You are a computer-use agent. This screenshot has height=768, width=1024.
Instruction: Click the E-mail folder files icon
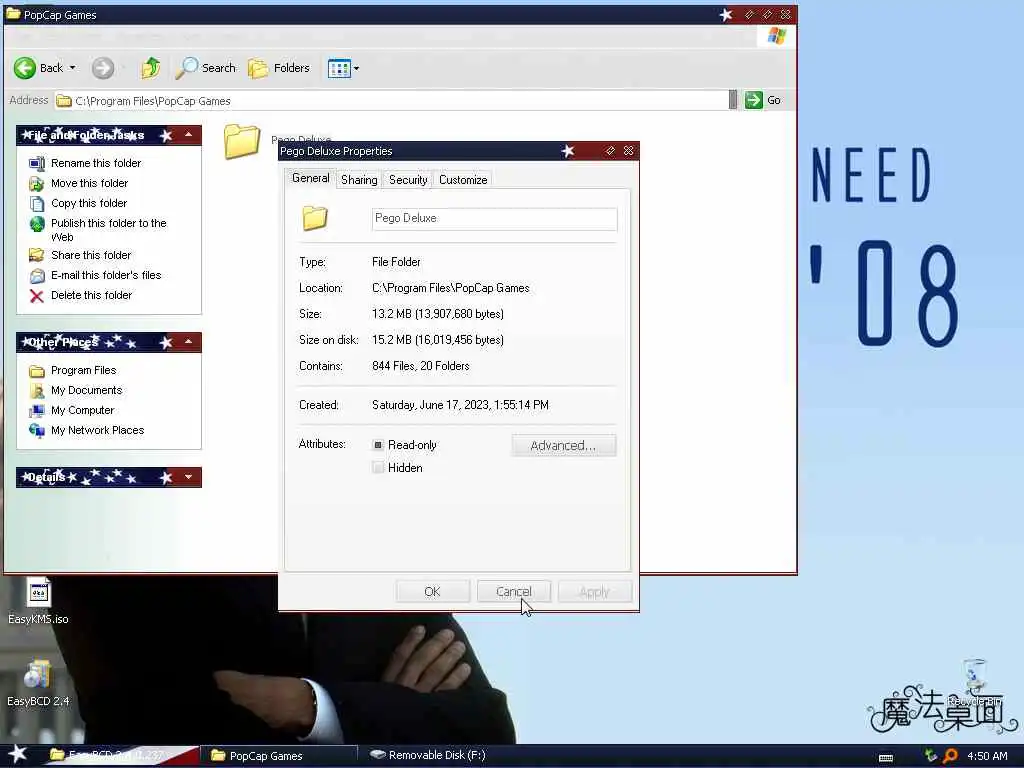coord(37,276)
